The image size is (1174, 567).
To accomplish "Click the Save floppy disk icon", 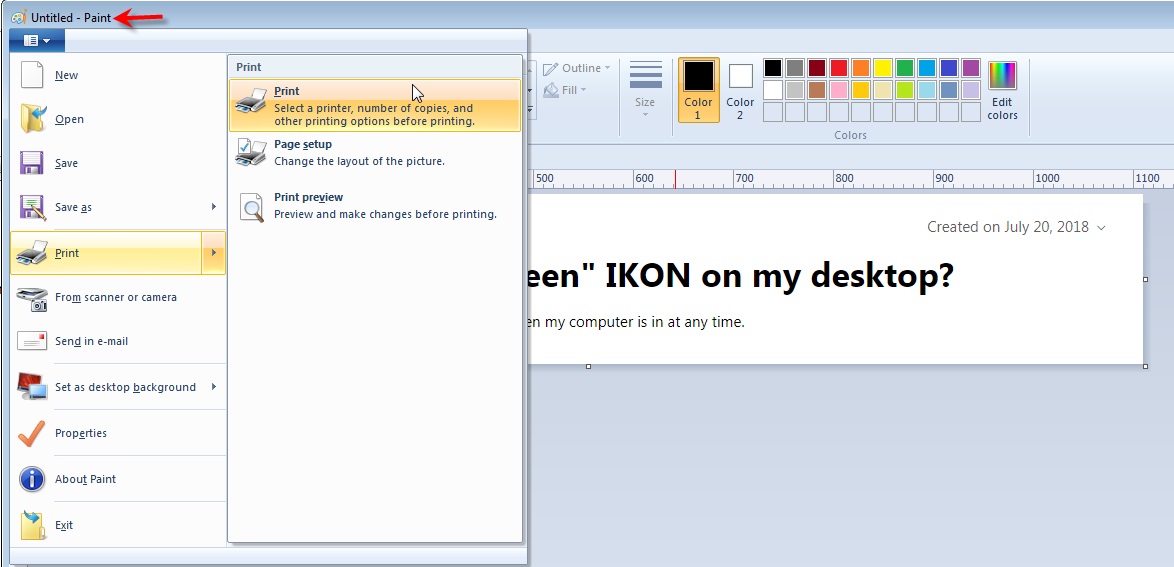I will (31, 163).
